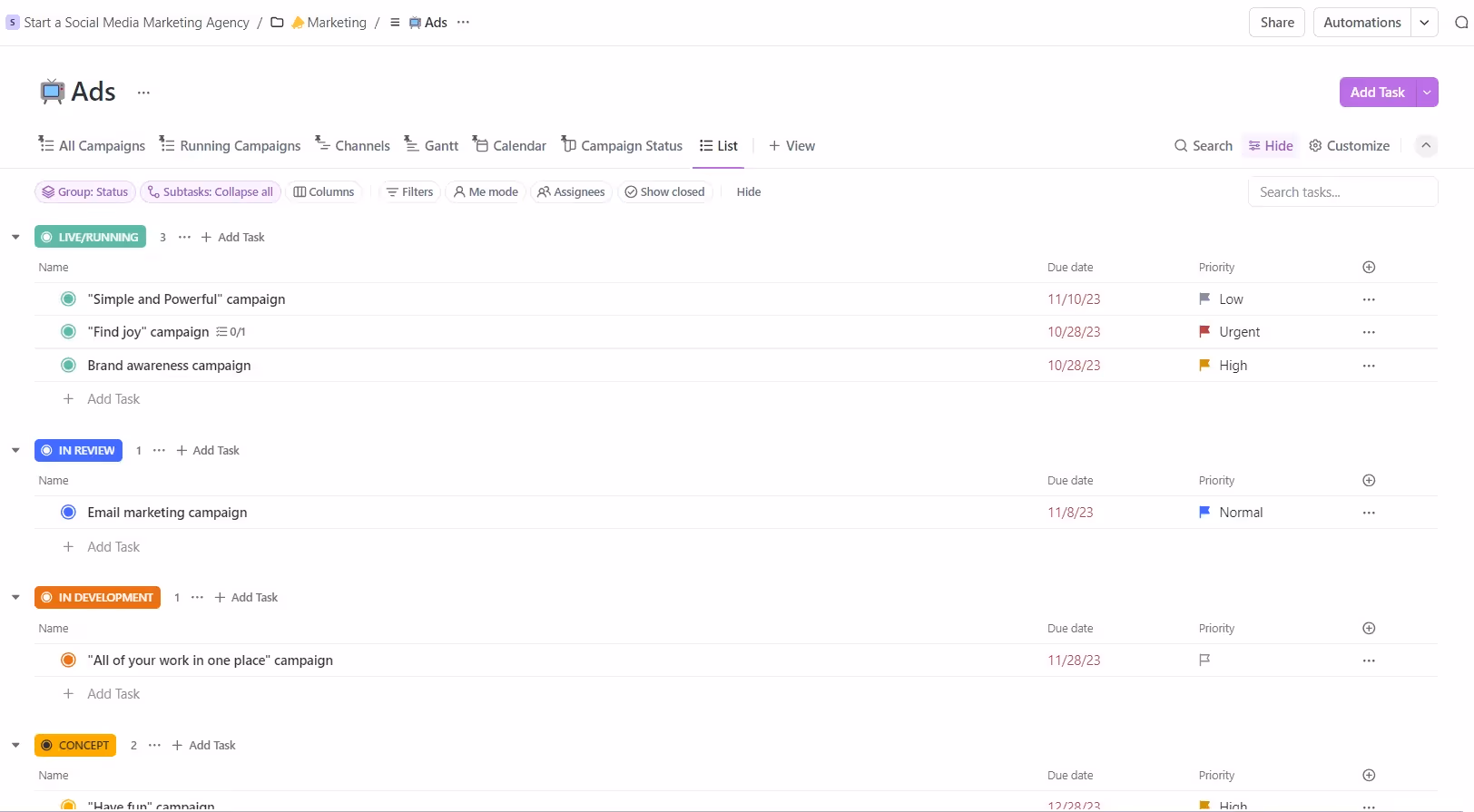Image resolution: width=1474 pixels, height=812 pixels.
Task: Click the Ads title ellipsis options icon
Action: (143, 93)
